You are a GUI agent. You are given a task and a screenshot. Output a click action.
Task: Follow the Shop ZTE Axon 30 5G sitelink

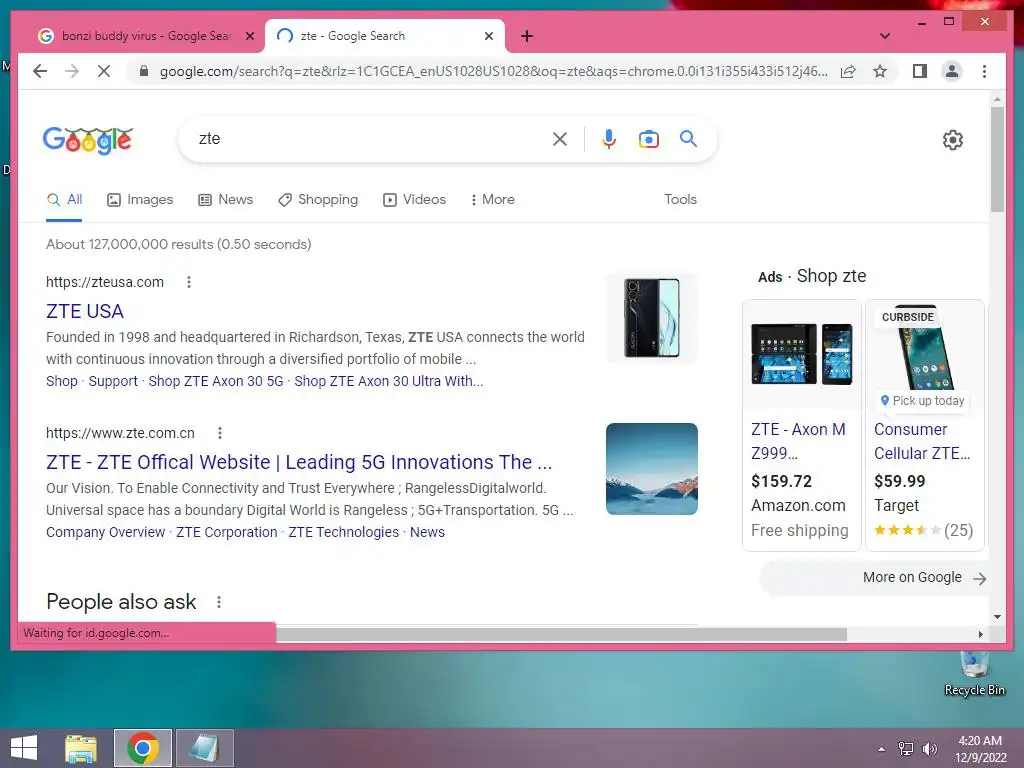216,381
